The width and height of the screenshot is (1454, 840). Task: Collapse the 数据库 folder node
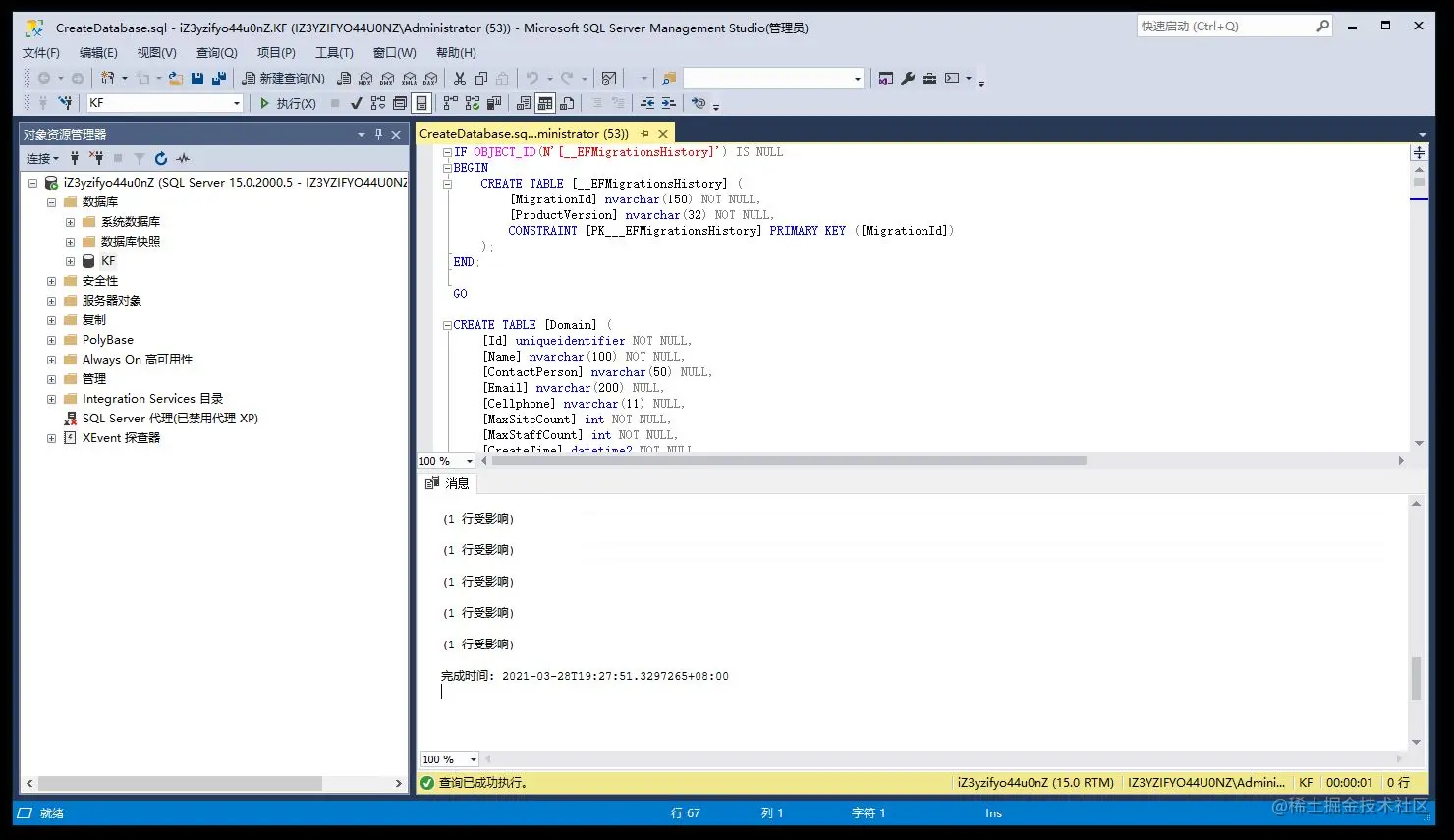click(51, 202)
